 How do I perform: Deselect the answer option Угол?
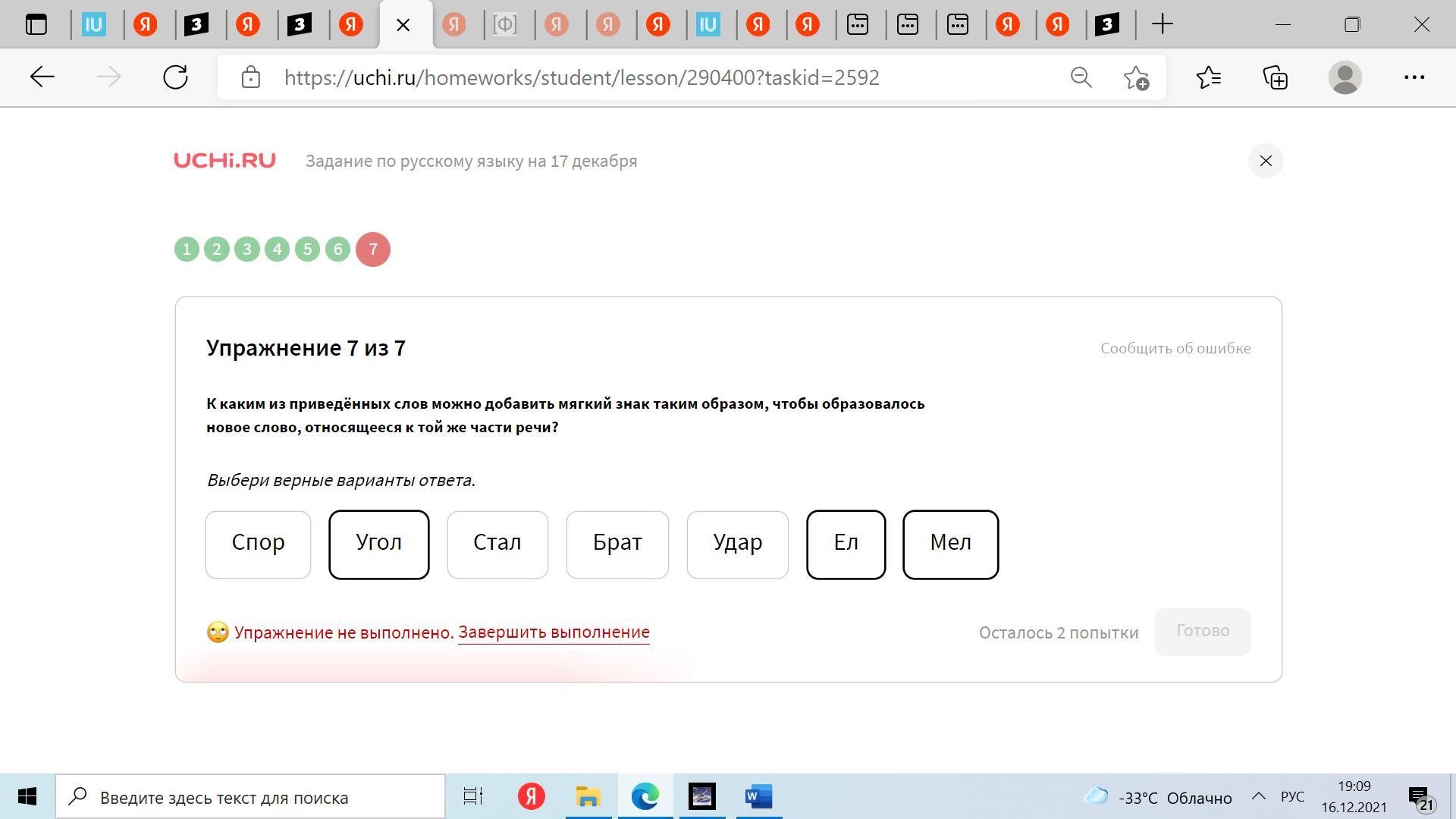[x=378, y=544]
